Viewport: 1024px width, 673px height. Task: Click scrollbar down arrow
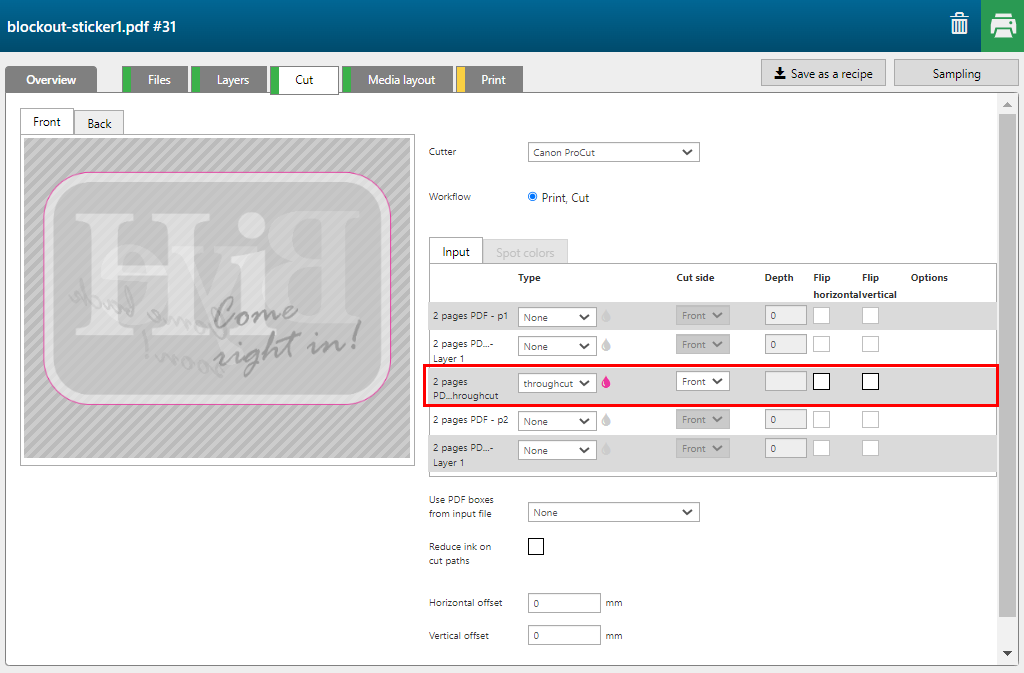[1007, 653]
